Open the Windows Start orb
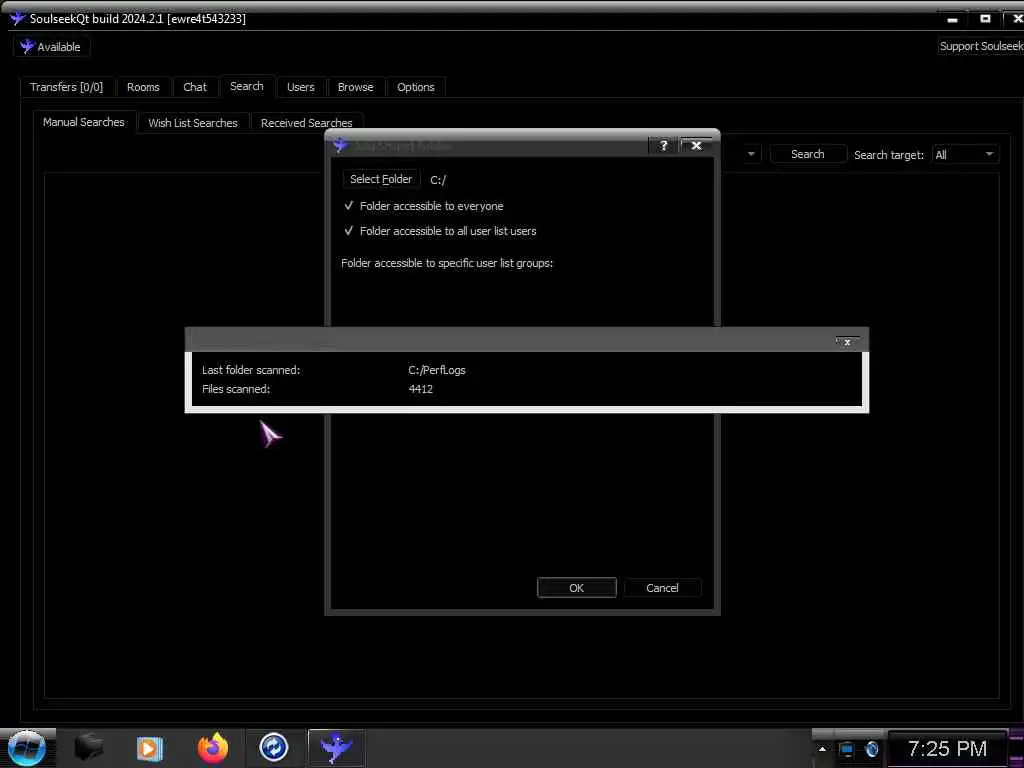This screenshot has height=768, width=1024. click(x=27, y=748)
